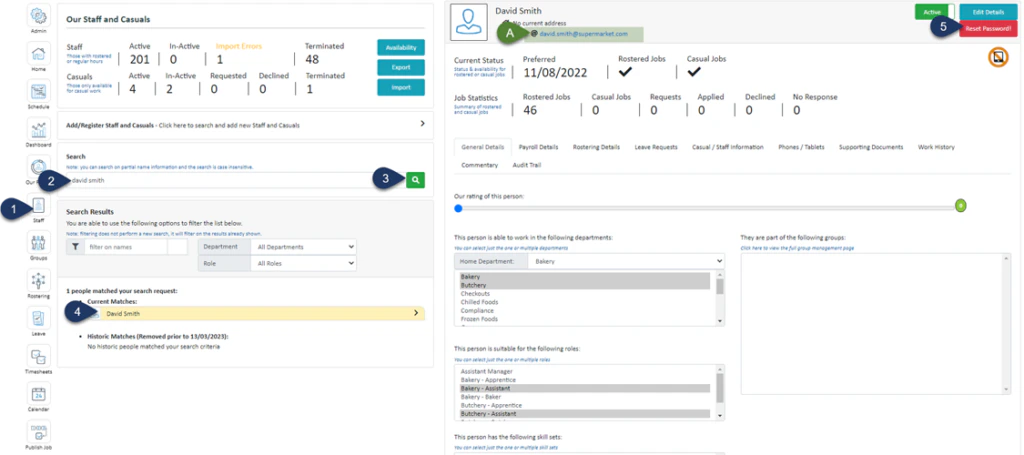The image size is (1024, 455).
Task: Expand Add/Register Staff and Casuals section
Action: point(246,124)
